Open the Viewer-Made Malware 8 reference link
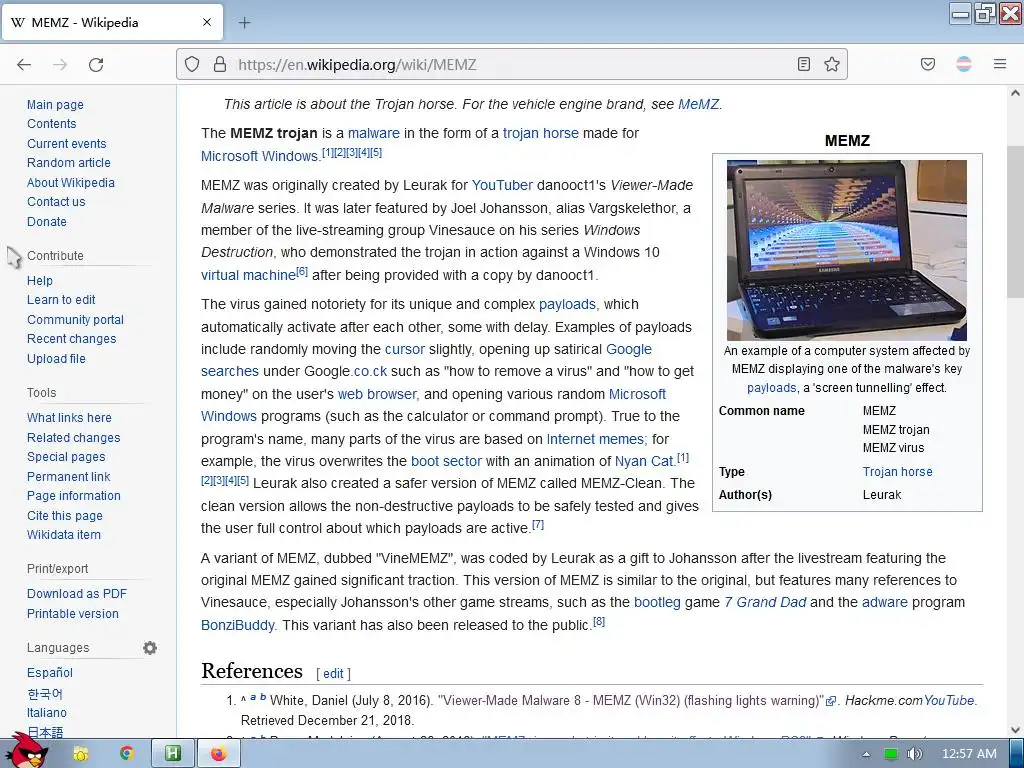This screenshot has width=1024, height=768. pos(631,701)
